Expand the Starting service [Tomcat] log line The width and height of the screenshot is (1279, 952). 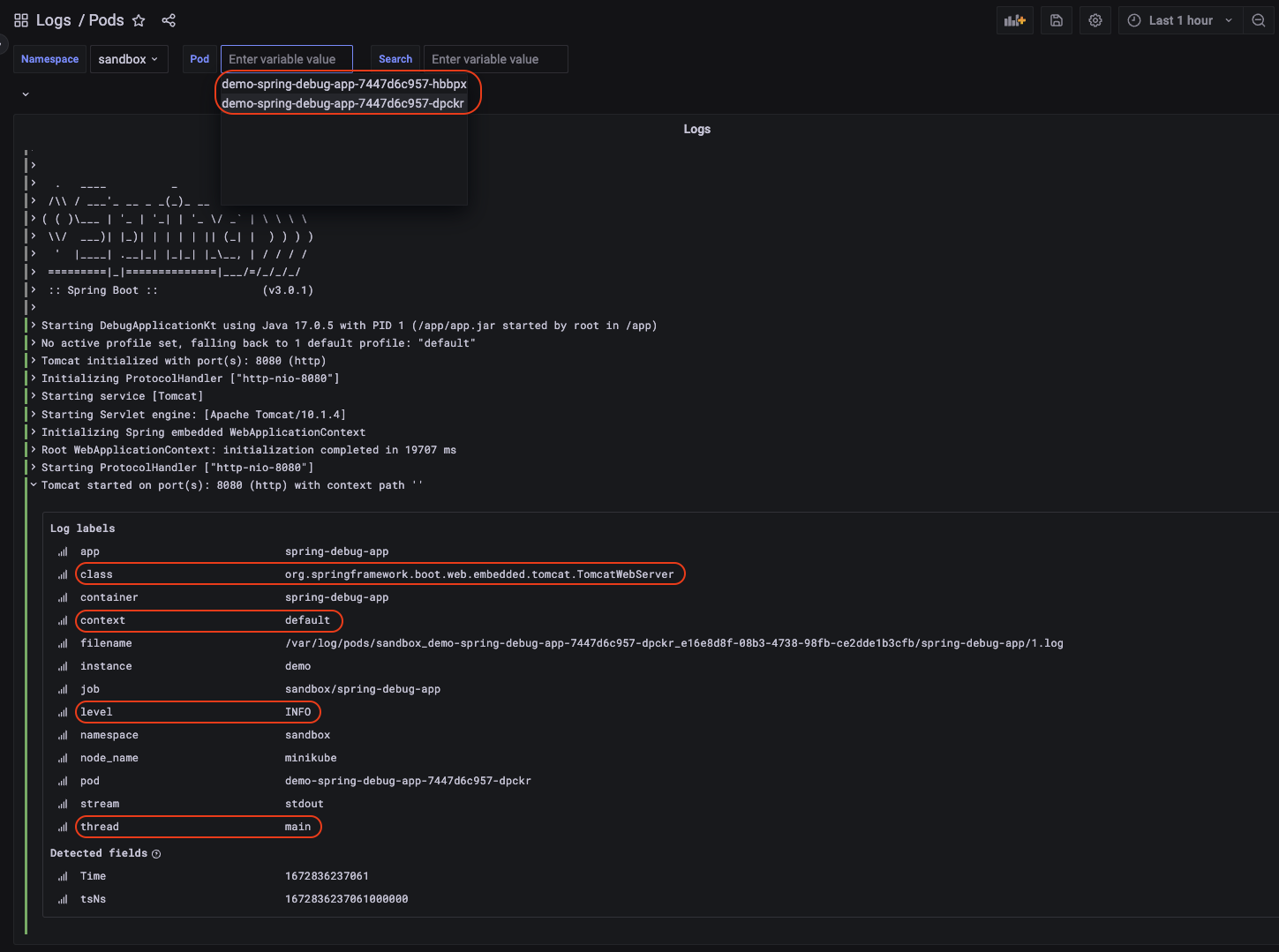point(34,396)
